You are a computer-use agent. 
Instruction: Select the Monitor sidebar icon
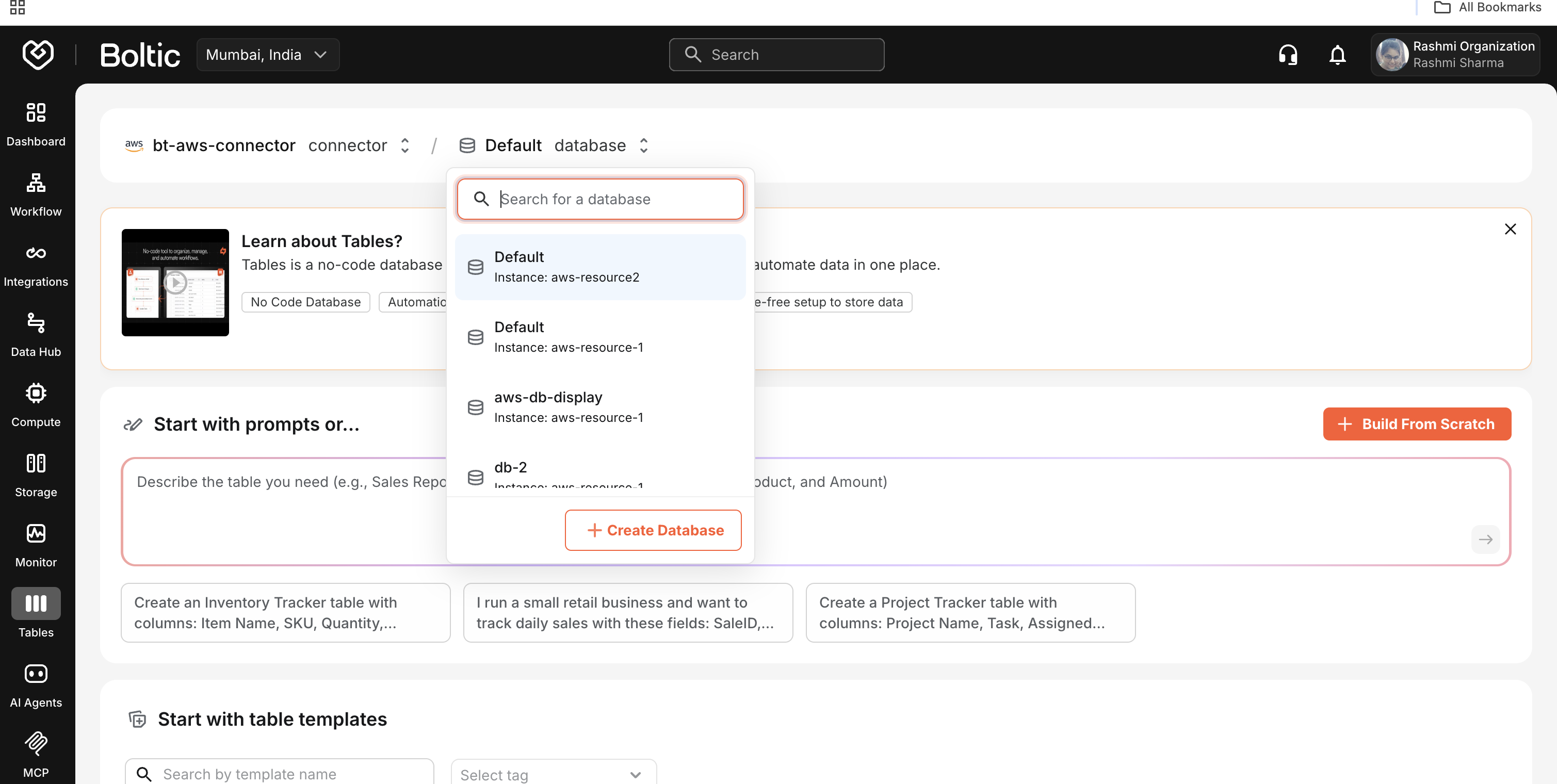36,544
